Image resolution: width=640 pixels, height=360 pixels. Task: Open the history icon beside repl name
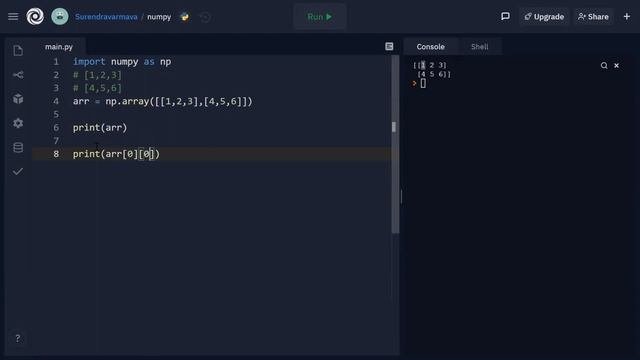click(205, 17)
